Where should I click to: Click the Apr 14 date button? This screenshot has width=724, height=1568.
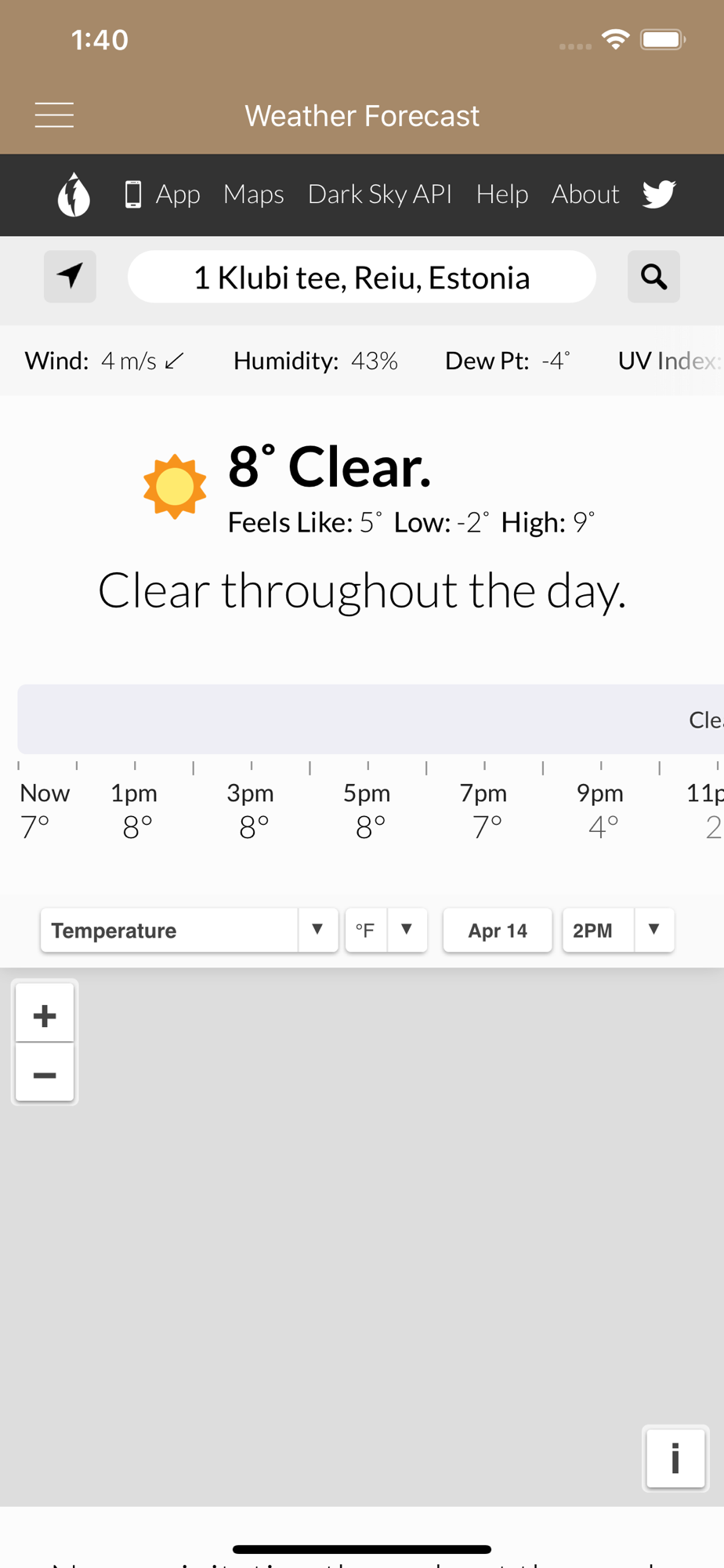[498, 930]
